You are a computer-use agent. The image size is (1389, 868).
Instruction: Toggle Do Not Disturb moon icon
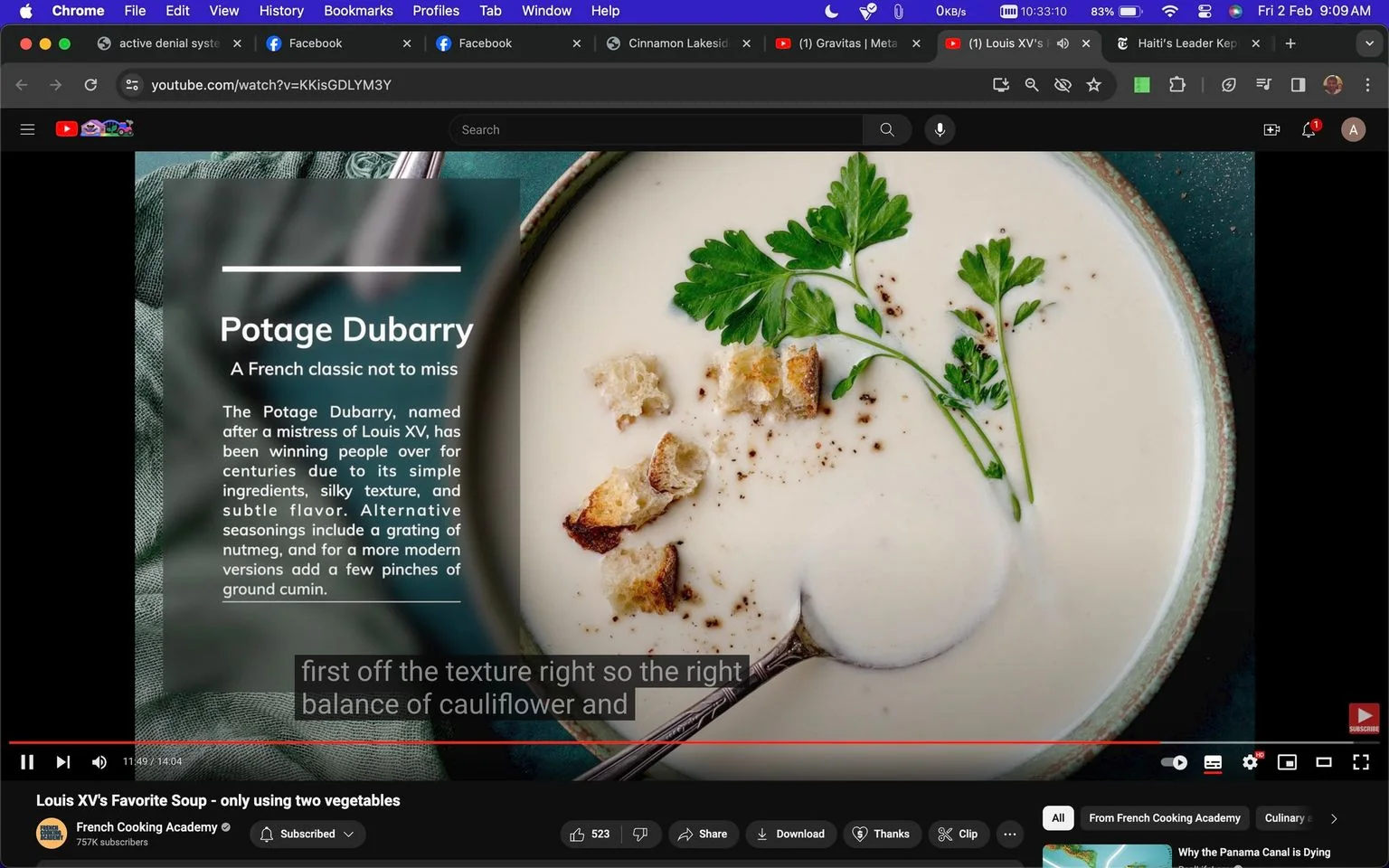(832, 11)
